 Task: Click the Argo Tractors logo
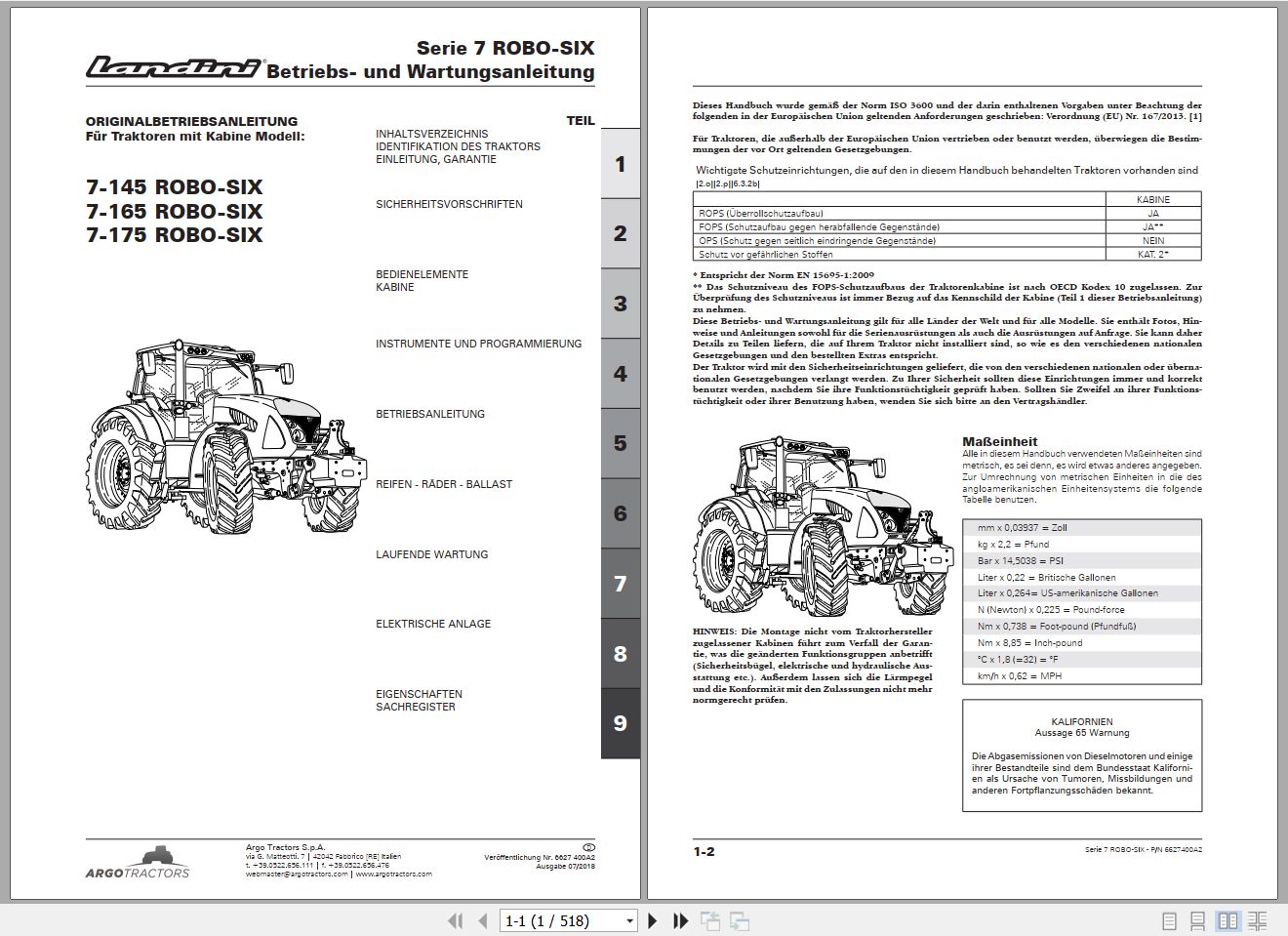tap(138, 862)
